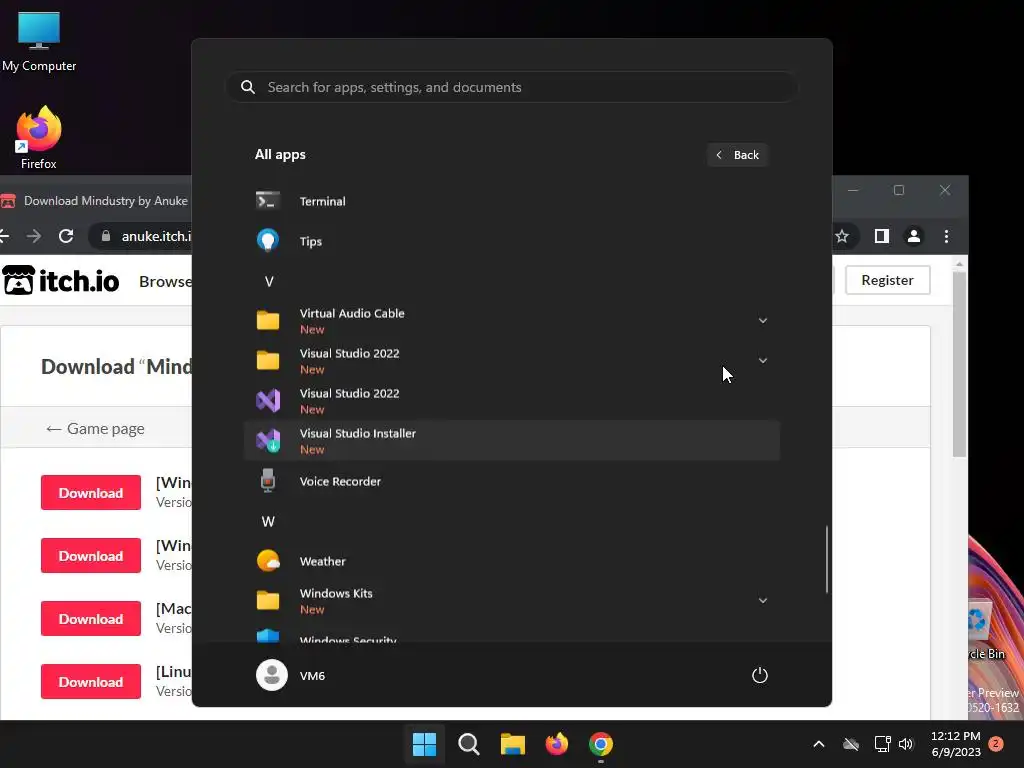Click the cloud sync tray icon

pyautogui.click(x=850, y=744)
